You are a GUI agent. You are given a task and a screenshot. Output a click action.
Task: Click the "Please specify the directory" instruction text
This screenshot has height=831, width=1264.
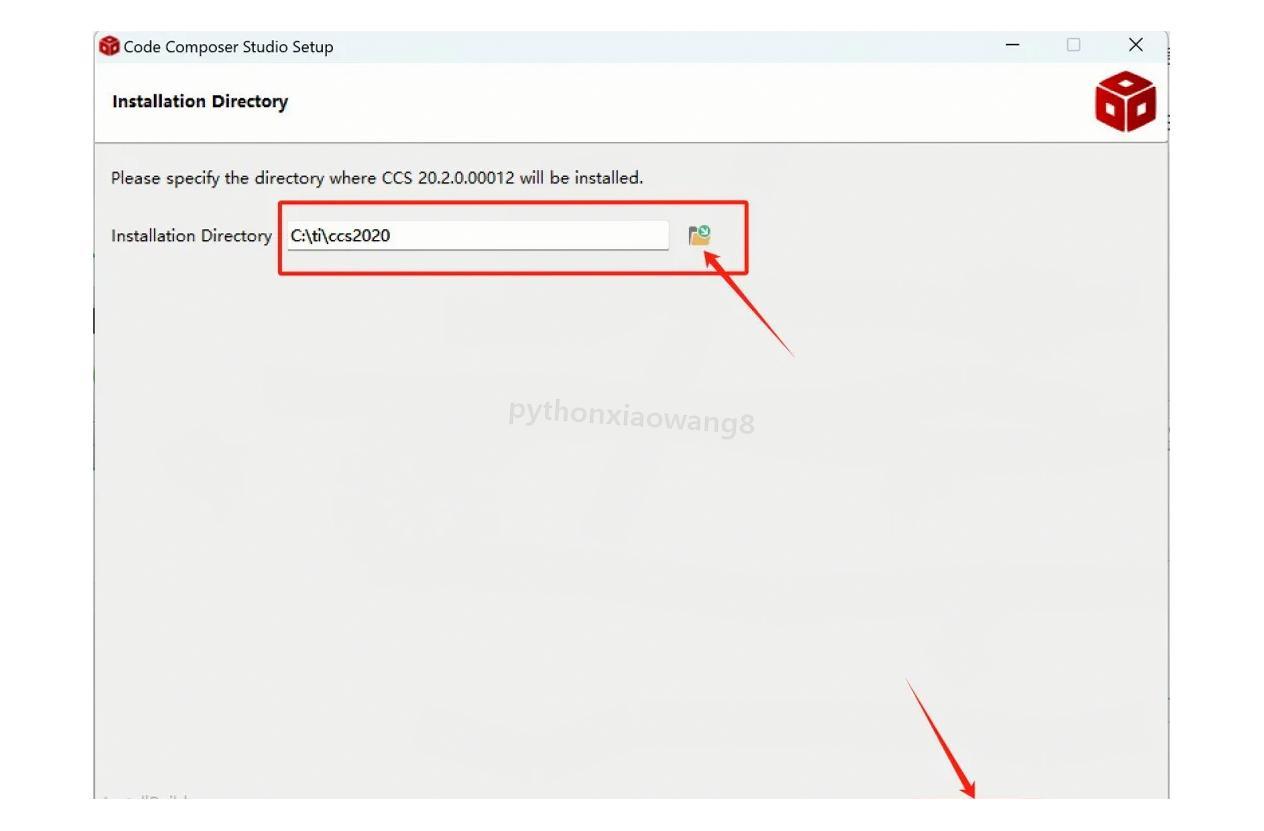[x=377, y=178]
